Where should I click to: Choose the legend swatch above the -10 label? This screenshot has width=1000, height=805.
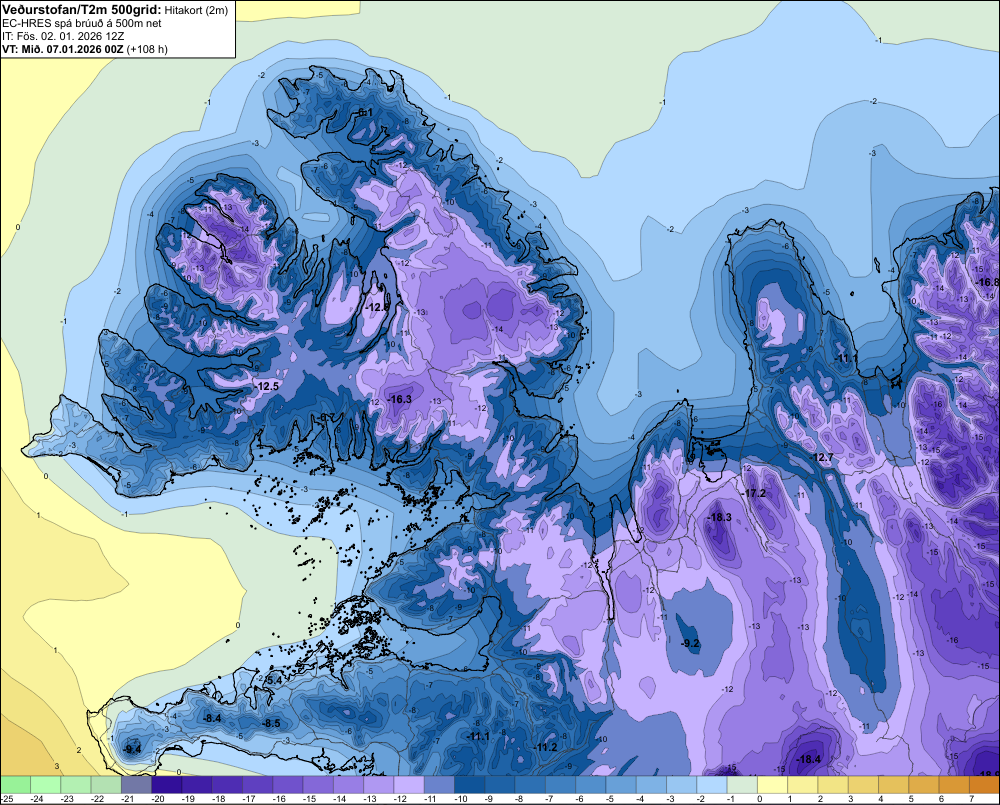(471, 785)
